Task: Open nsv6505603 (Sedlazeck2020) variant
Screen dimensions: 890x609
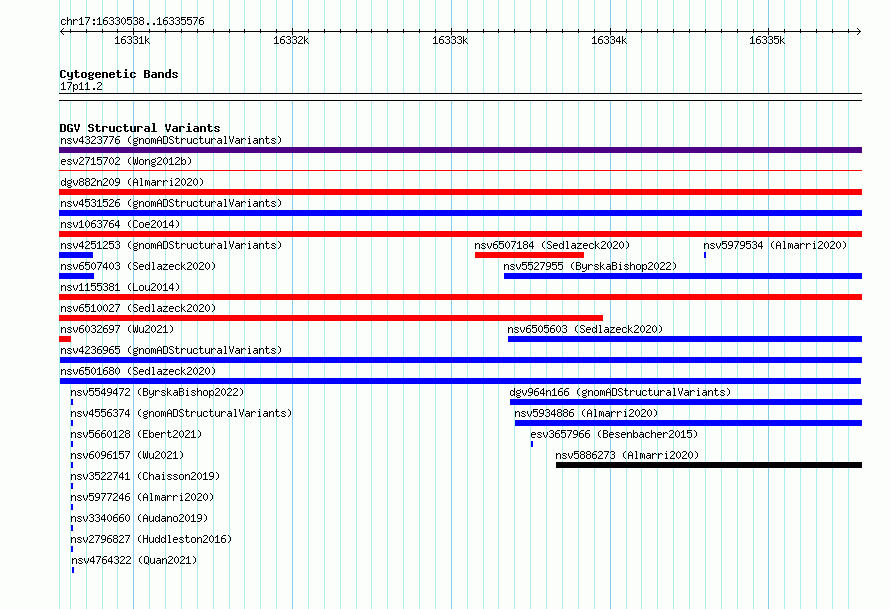Action: tap(585, 329)
